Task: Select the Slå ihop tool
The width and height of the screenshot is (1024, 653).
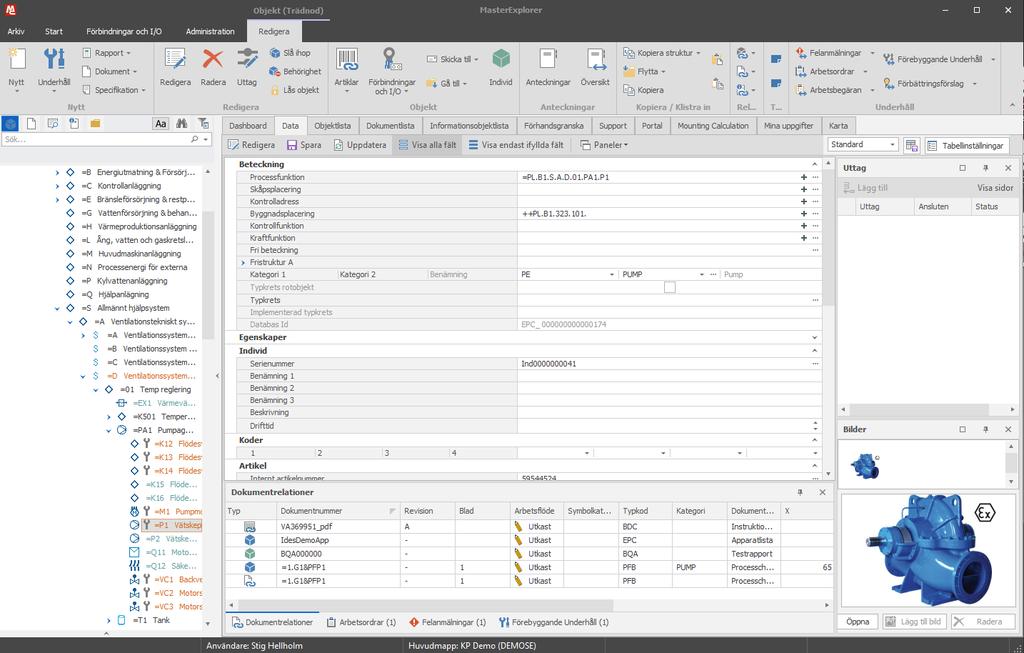Action: pos(291,53)
